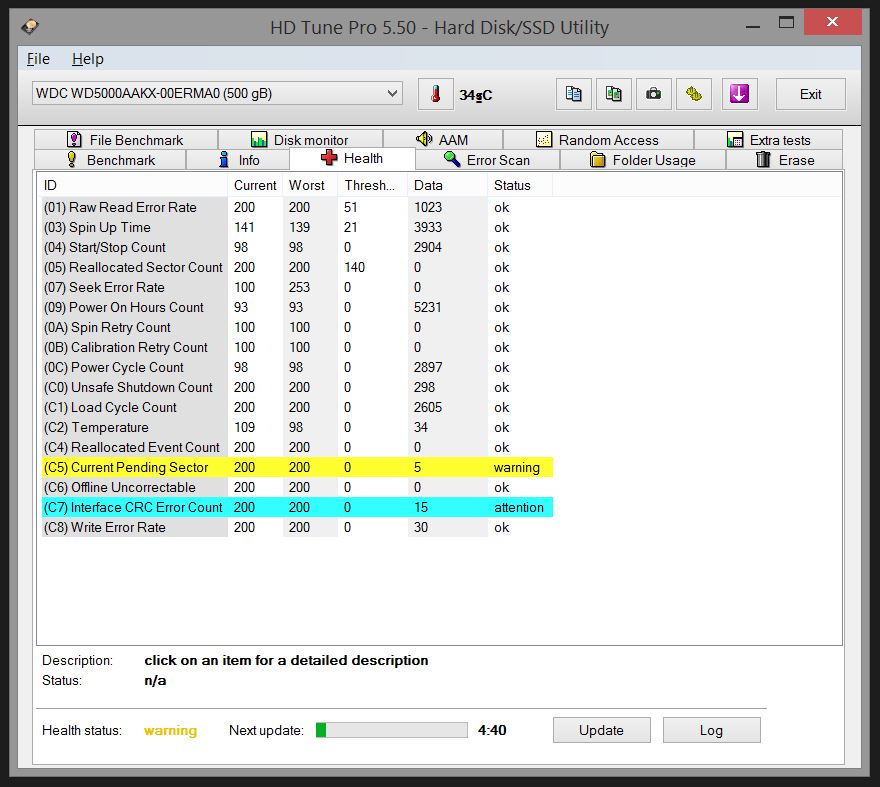Click the second copy-screenshot toolbar icon

[613, 94]
